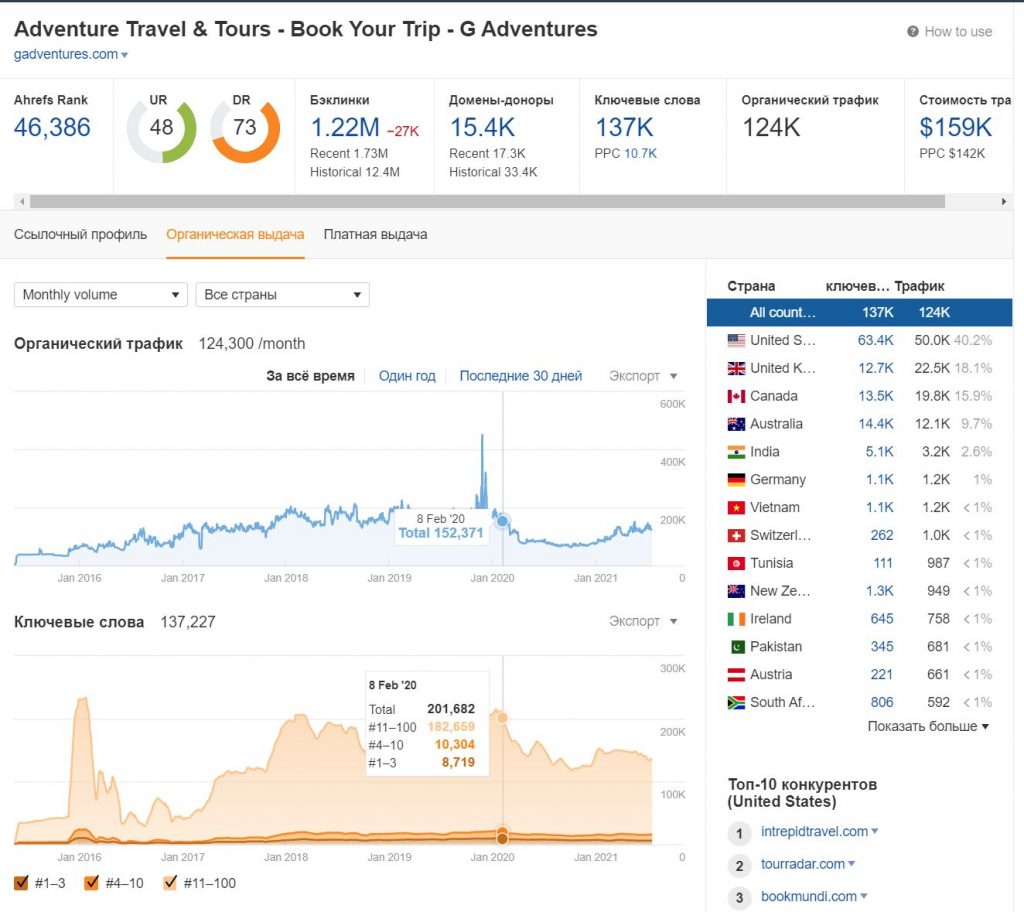Click the United Kingdom keywords value 12.7K
Image resolution: width=1024 pixels, height=912 pixels.
click(875, 368)
